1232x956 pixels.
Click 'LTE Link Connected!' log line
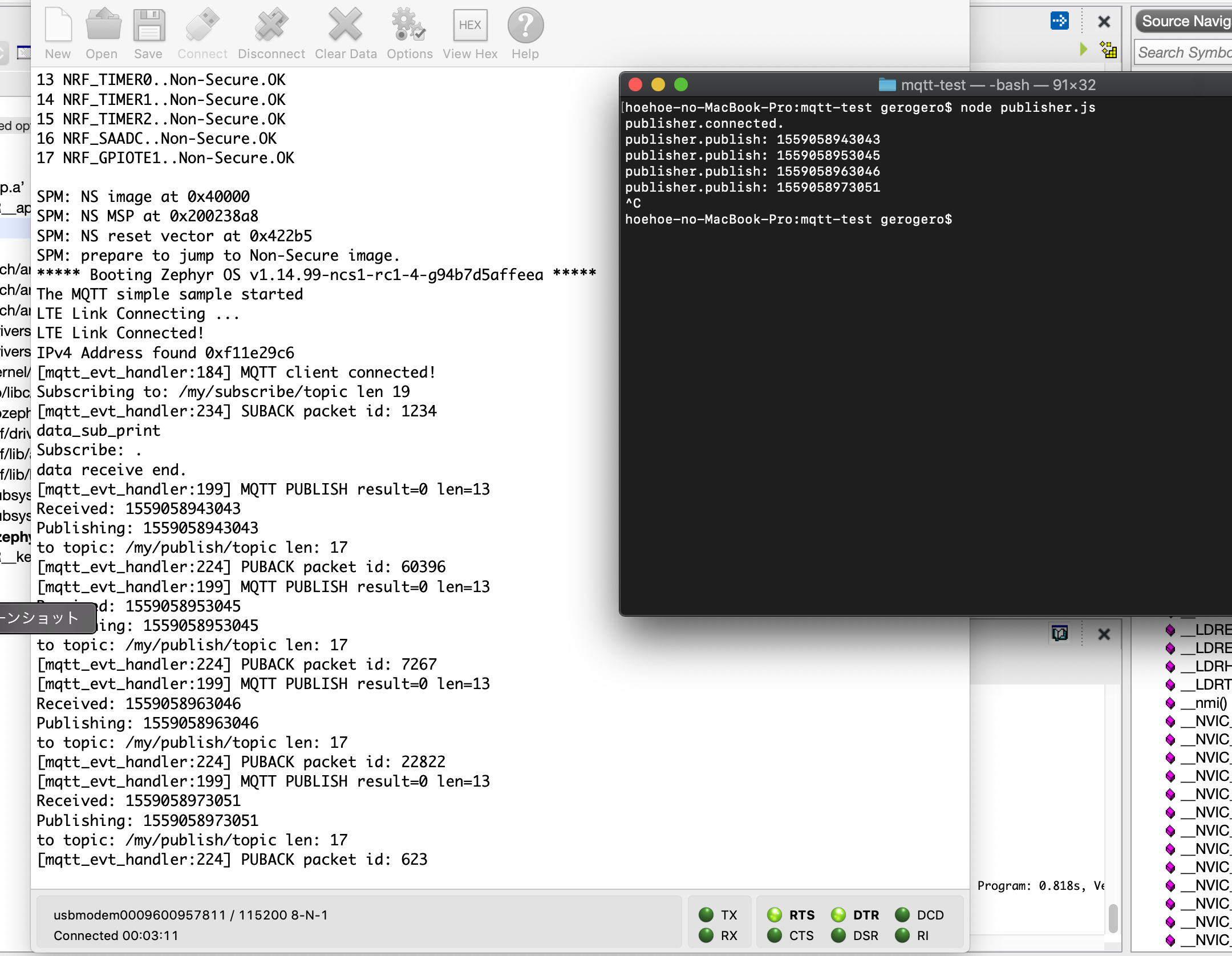pos(120,333)
